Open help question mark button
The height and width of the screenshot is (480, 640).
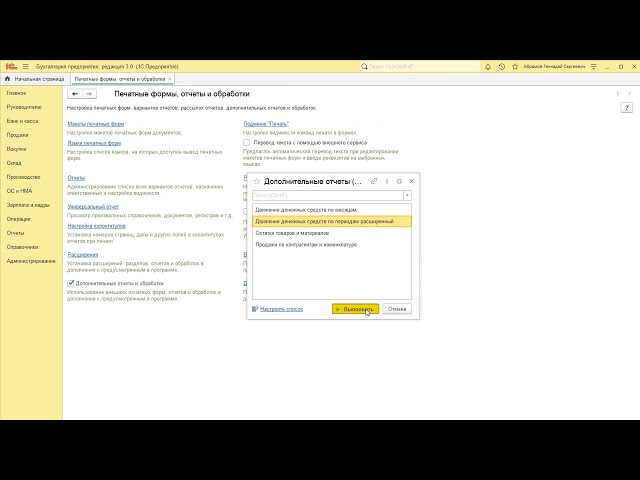627,108
